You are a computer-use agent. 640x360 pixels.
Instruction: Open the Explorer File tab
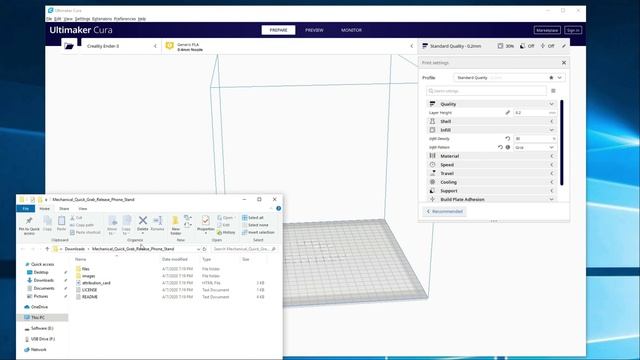tap(26, 209)
